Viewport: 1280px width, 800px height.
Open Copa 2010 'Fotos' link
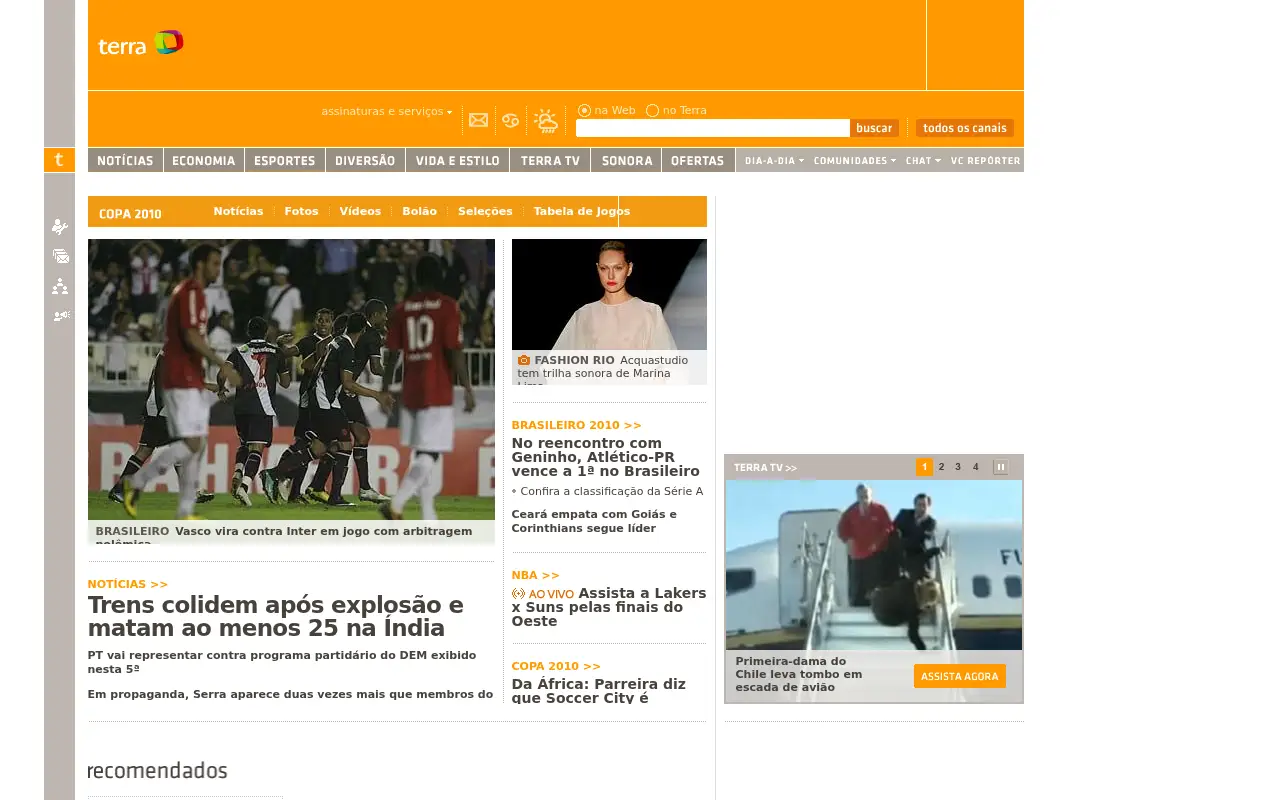click(301, 211)
